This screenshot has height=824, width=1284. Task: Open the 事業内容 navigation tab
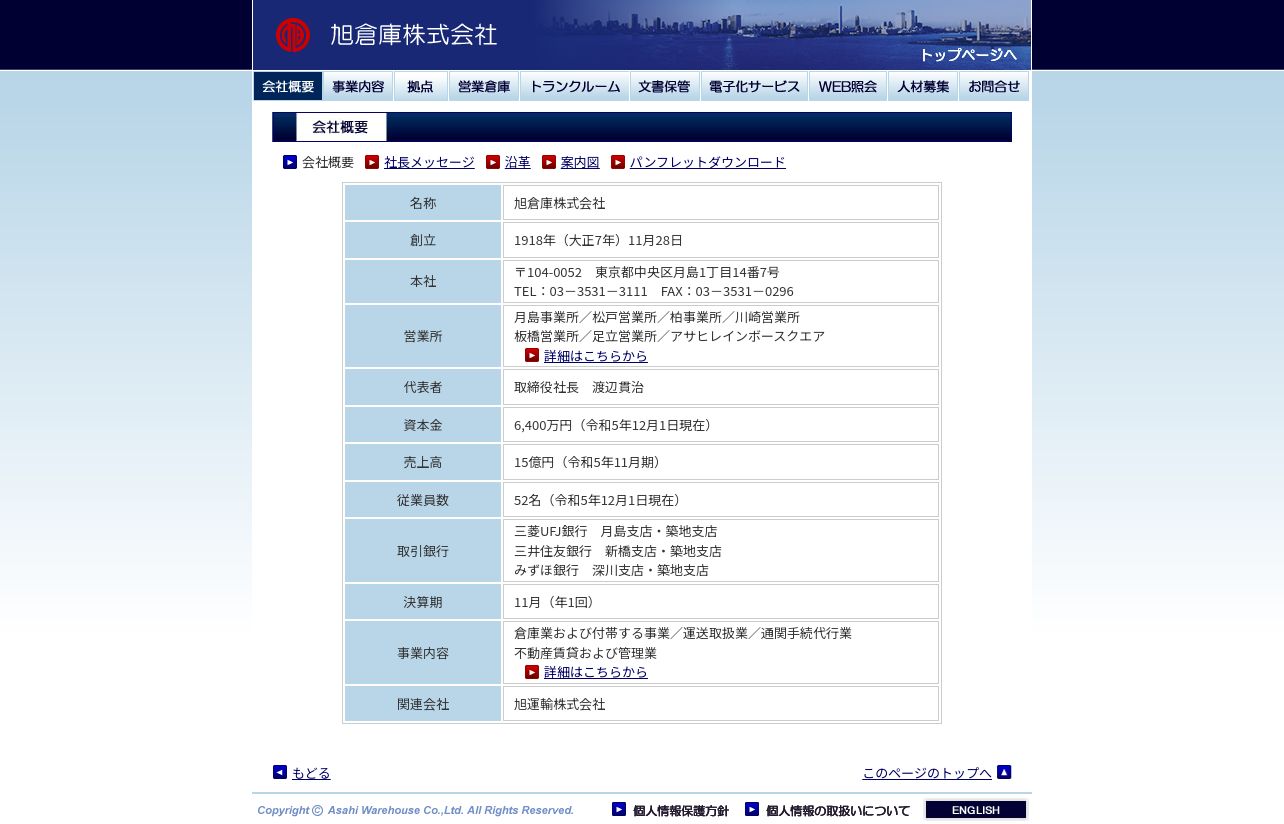[x=358, y=86]
